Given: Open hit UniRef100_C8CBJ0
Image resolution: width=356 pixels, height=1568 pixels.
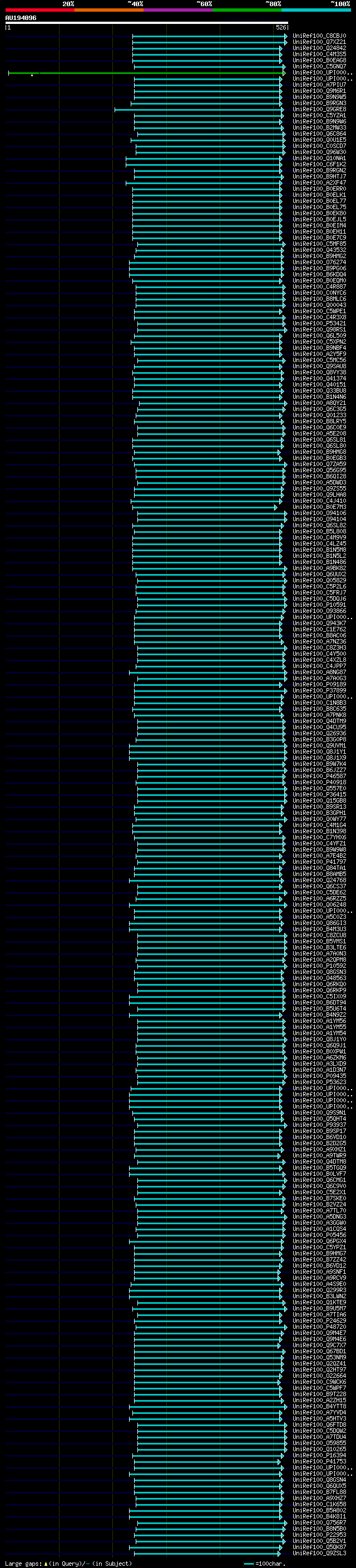Looking at the screenshot, I should [319, 36].
